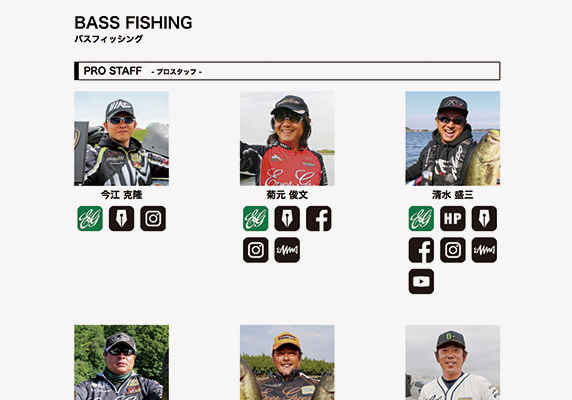This screenshot has height=400, width=572.
Task: Open 菊元 俊文's Facebook icon
Action: 319,218
